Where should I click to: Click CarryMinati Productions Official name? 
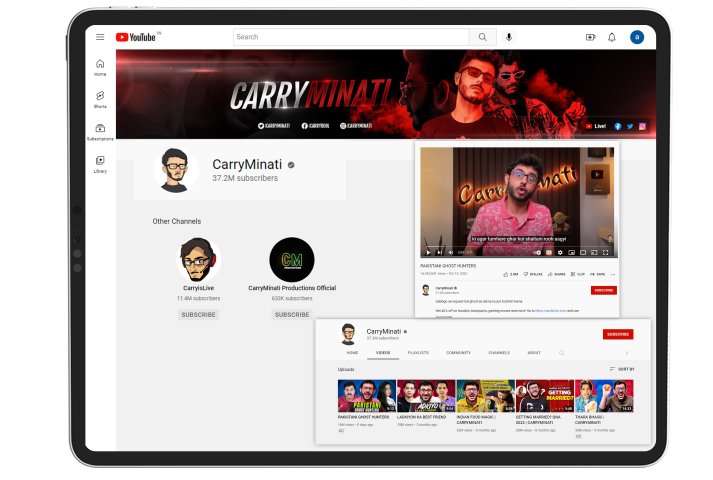coord(292,288)
